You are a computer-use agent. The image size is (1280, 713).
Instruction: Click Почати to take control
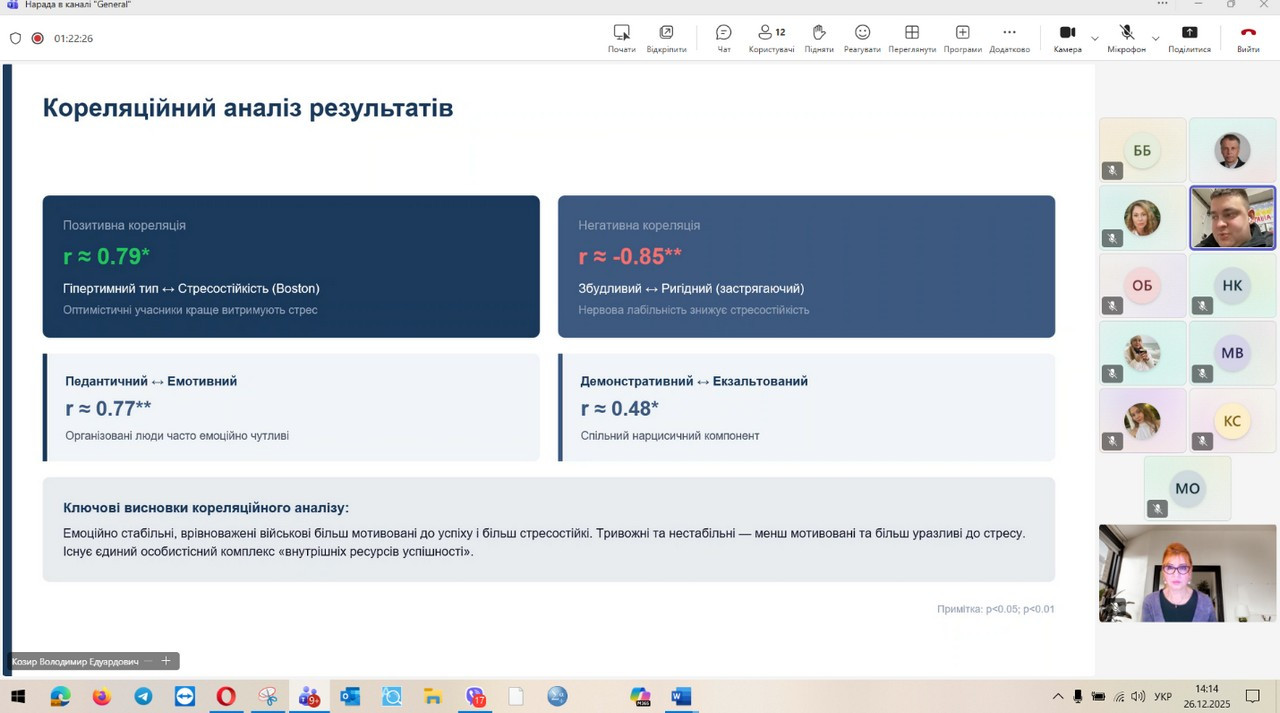pyautogui.click(x=621, y=38)
